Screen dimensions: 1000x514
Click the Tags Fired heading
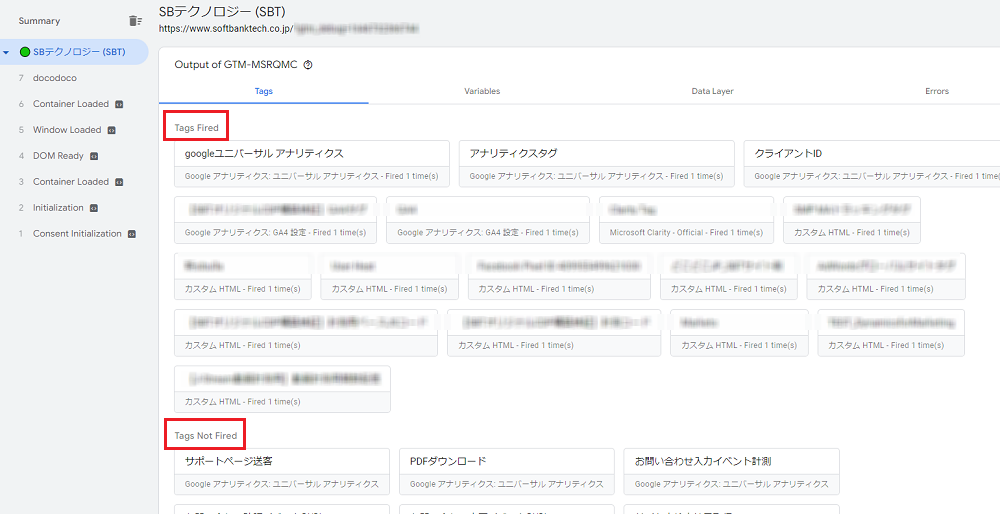click(196, 128)
